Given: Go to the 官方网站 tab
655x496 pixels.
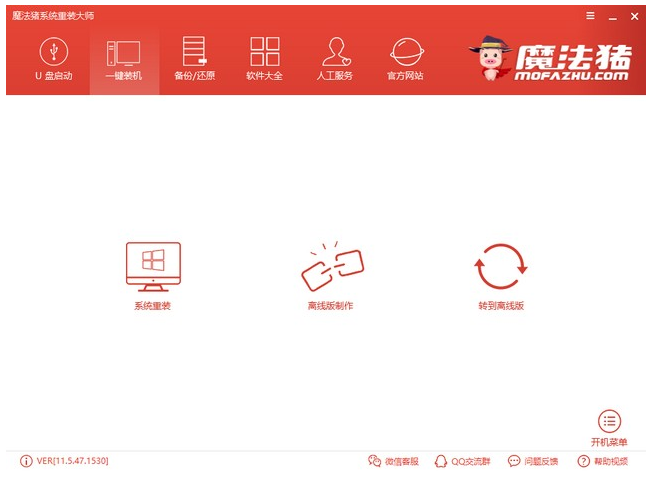Looking at the screenshot, I should point(405,59).
